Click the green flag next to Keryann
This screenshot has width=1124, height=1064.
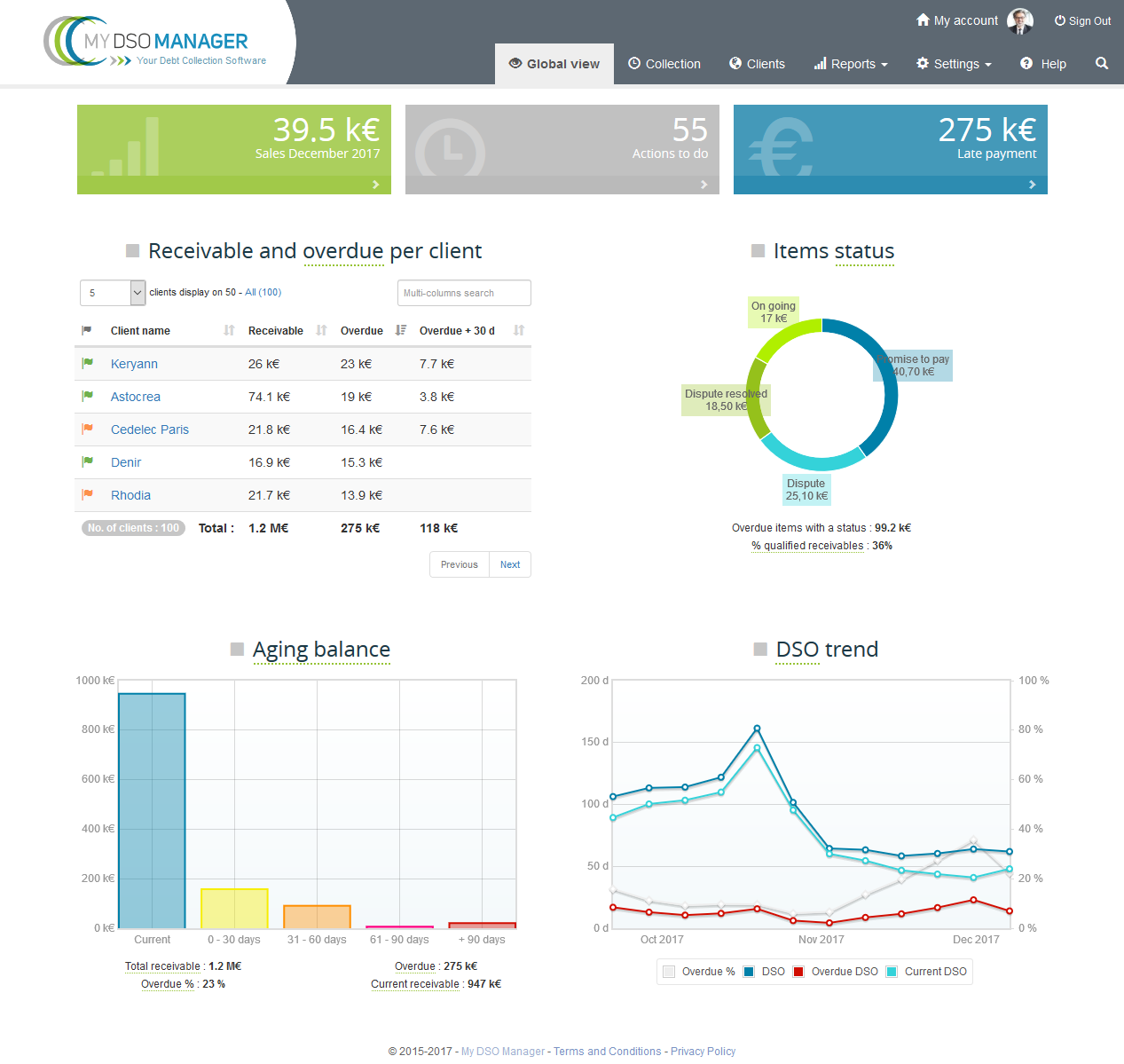pos(88,363)
